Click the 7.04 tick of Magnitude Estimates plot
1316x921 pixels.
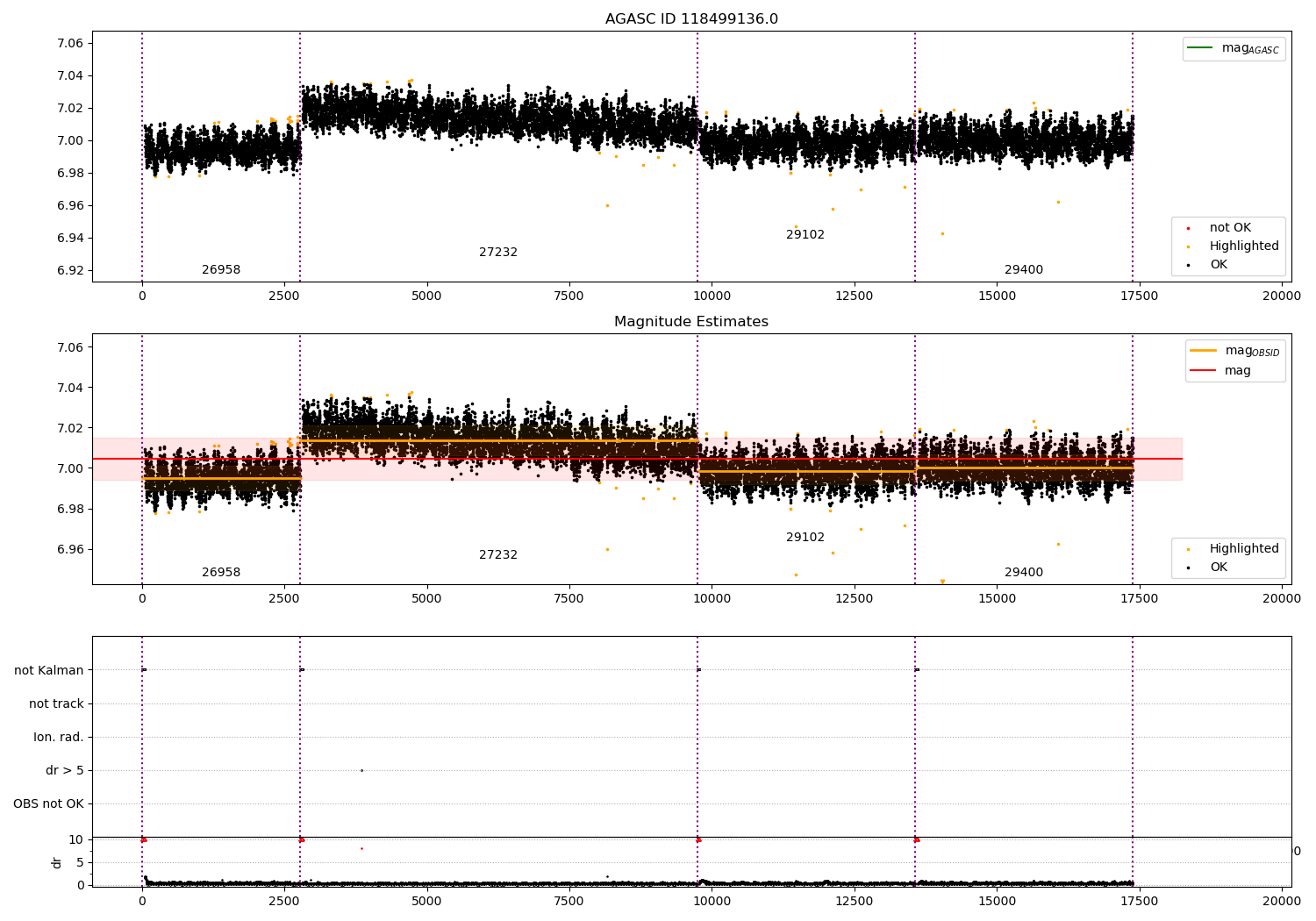point(71,388)
